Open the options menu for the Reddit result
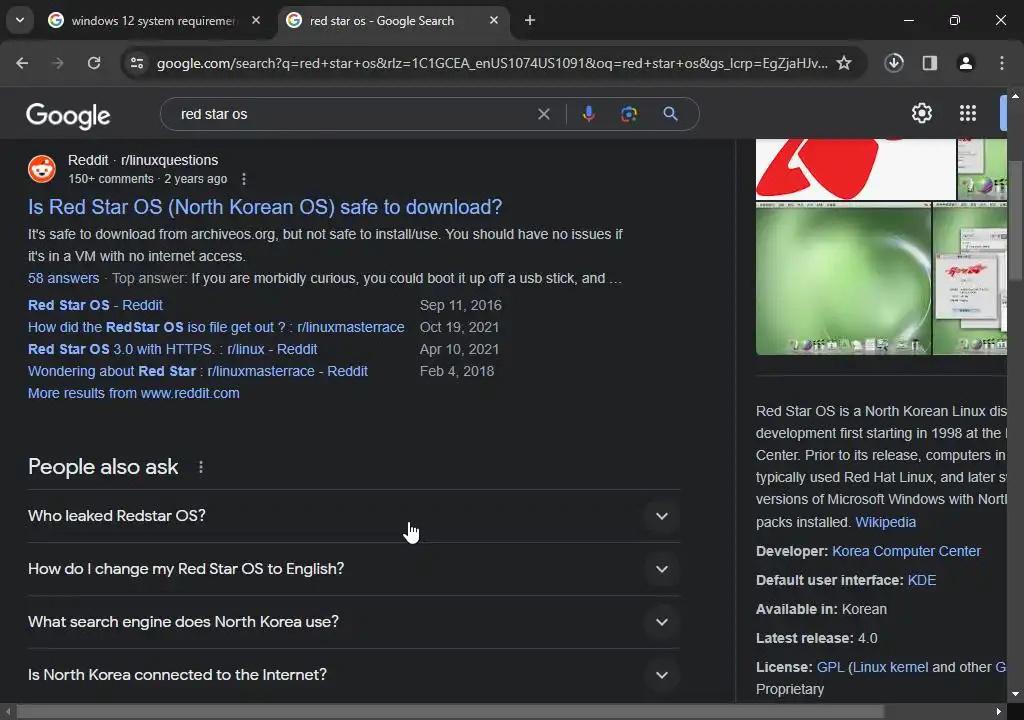 pos(244,179)
